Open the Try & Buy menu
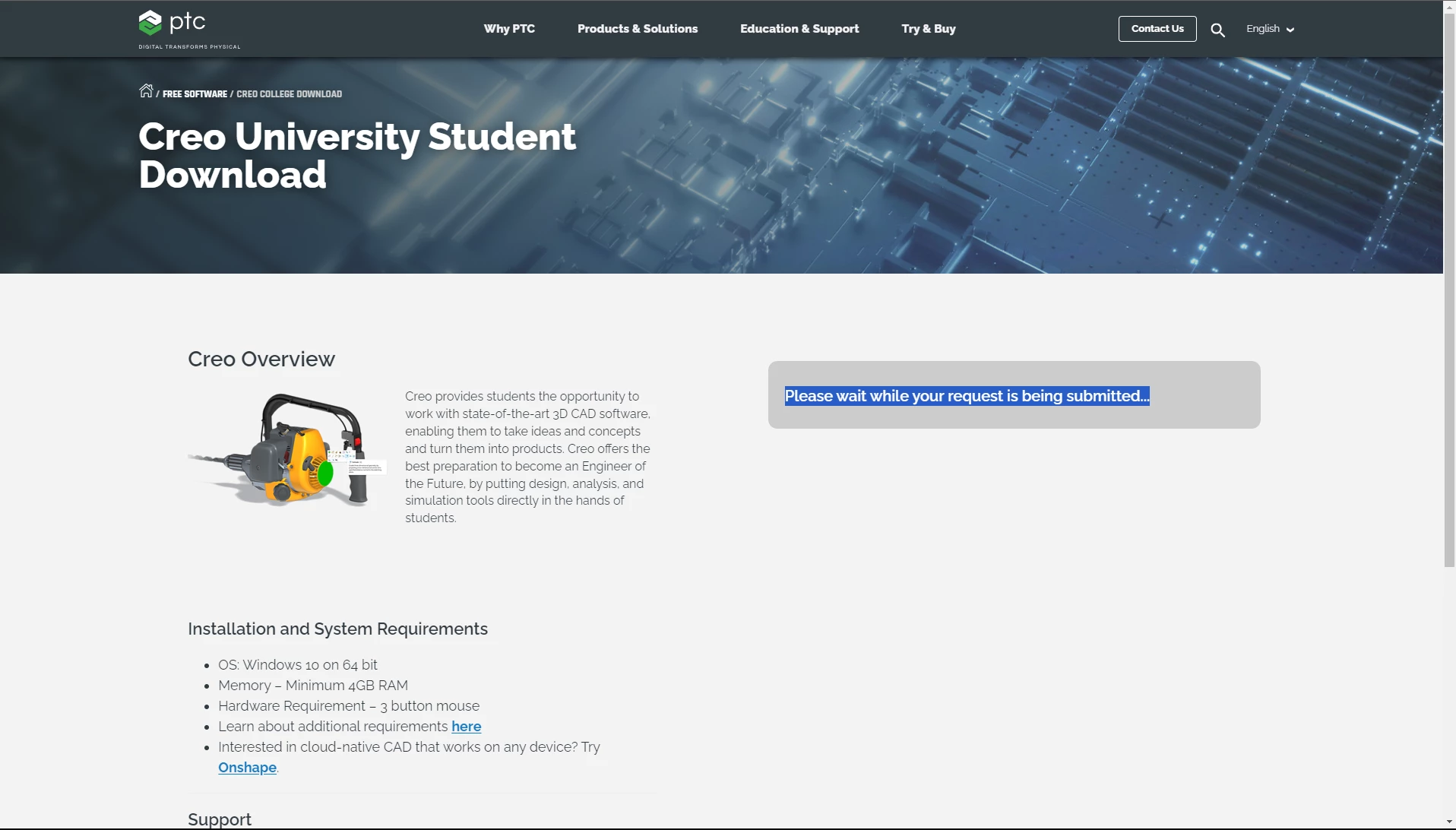 coord(929,29)
